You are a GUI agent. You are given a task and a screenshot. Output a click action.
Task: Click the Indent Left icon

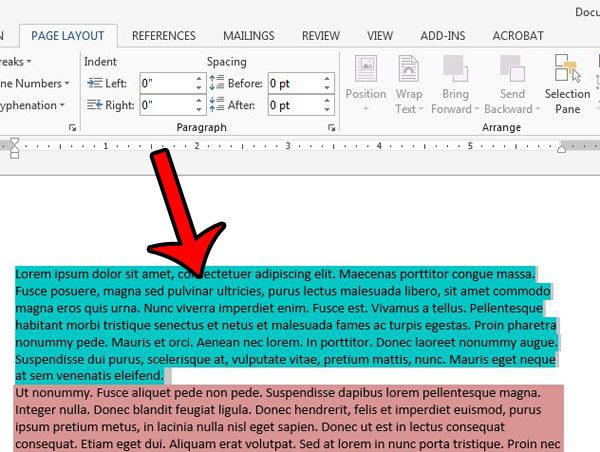(95, 83)
